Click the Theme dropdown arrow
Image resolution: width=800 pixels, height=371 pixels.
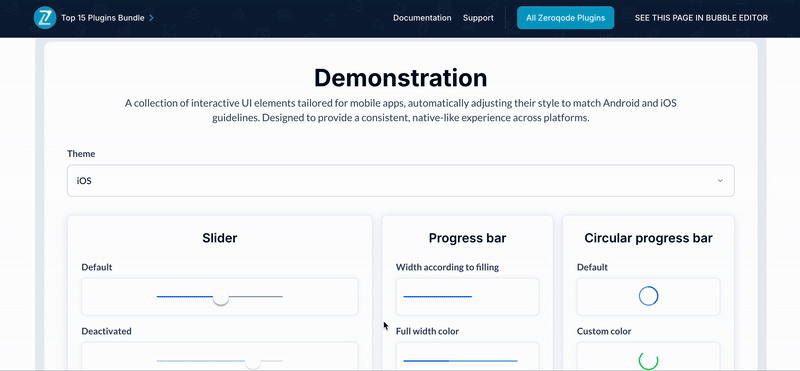pyautogui.click(x=720, y=181)
